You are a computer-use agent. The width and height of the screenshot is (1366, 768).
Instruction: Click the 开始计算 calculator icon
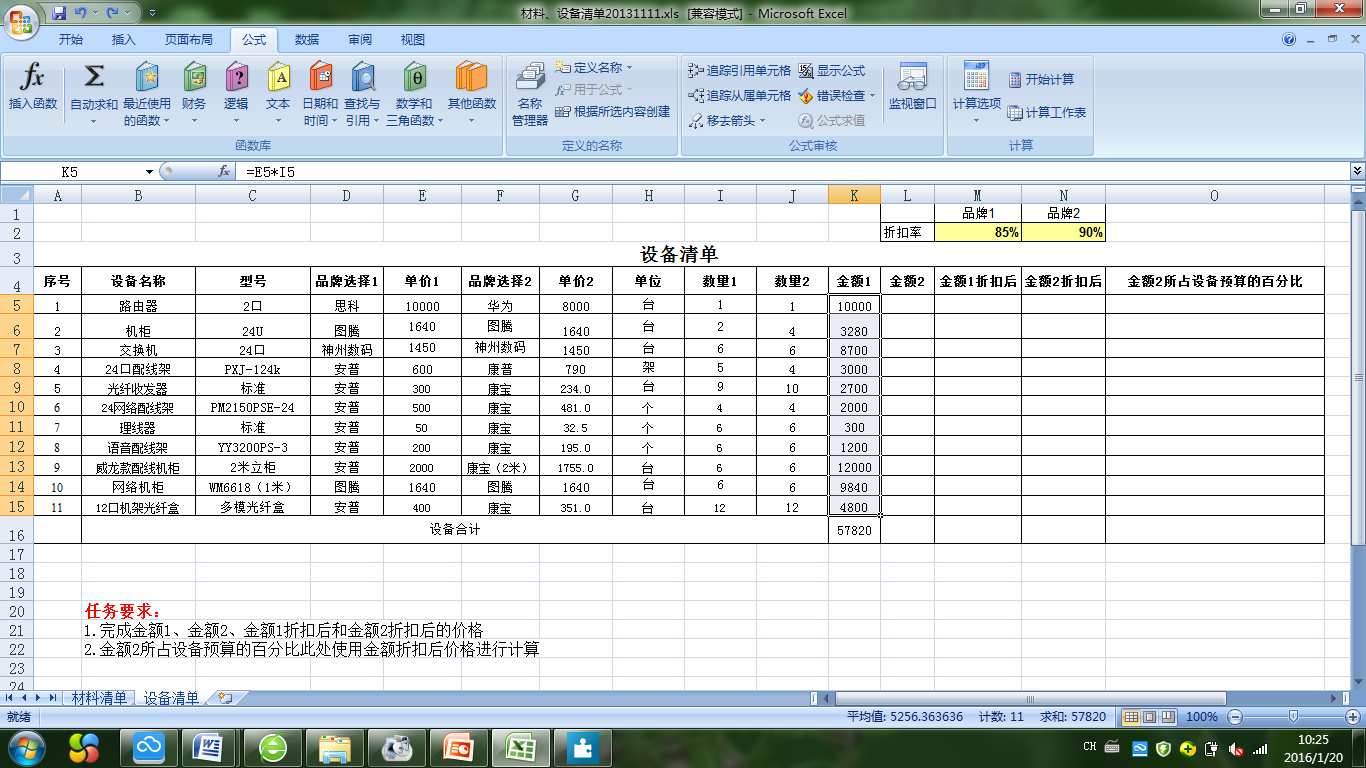[1041, 80]
